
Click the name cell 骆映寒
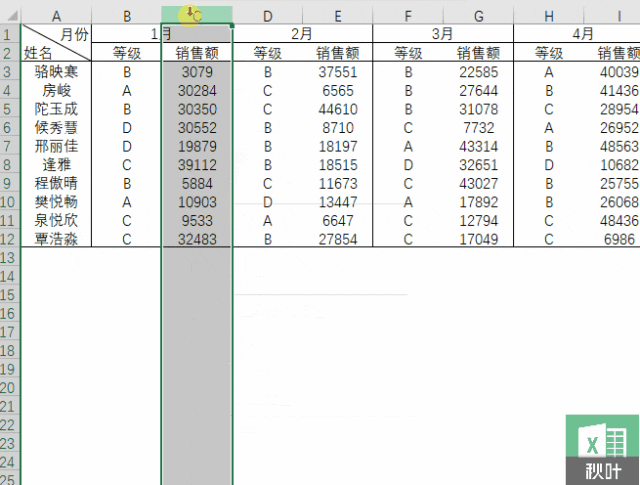[x=56, y=72]
